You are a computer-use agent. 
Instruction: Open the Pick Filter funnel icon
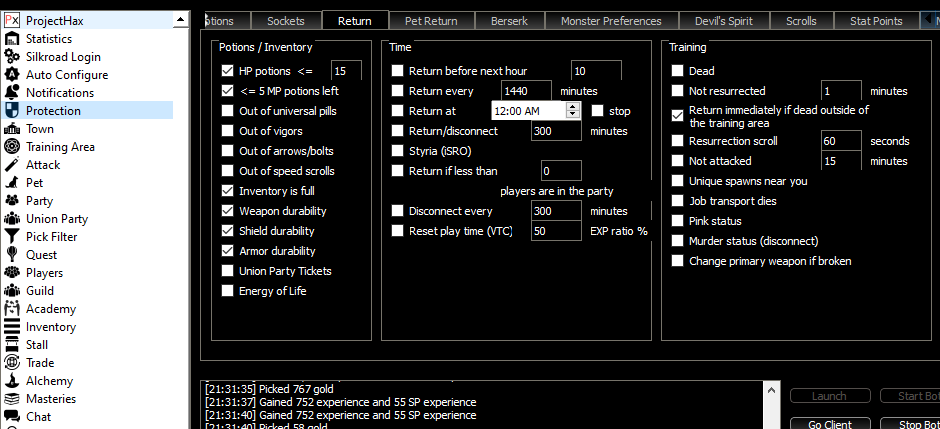(12, 237)
